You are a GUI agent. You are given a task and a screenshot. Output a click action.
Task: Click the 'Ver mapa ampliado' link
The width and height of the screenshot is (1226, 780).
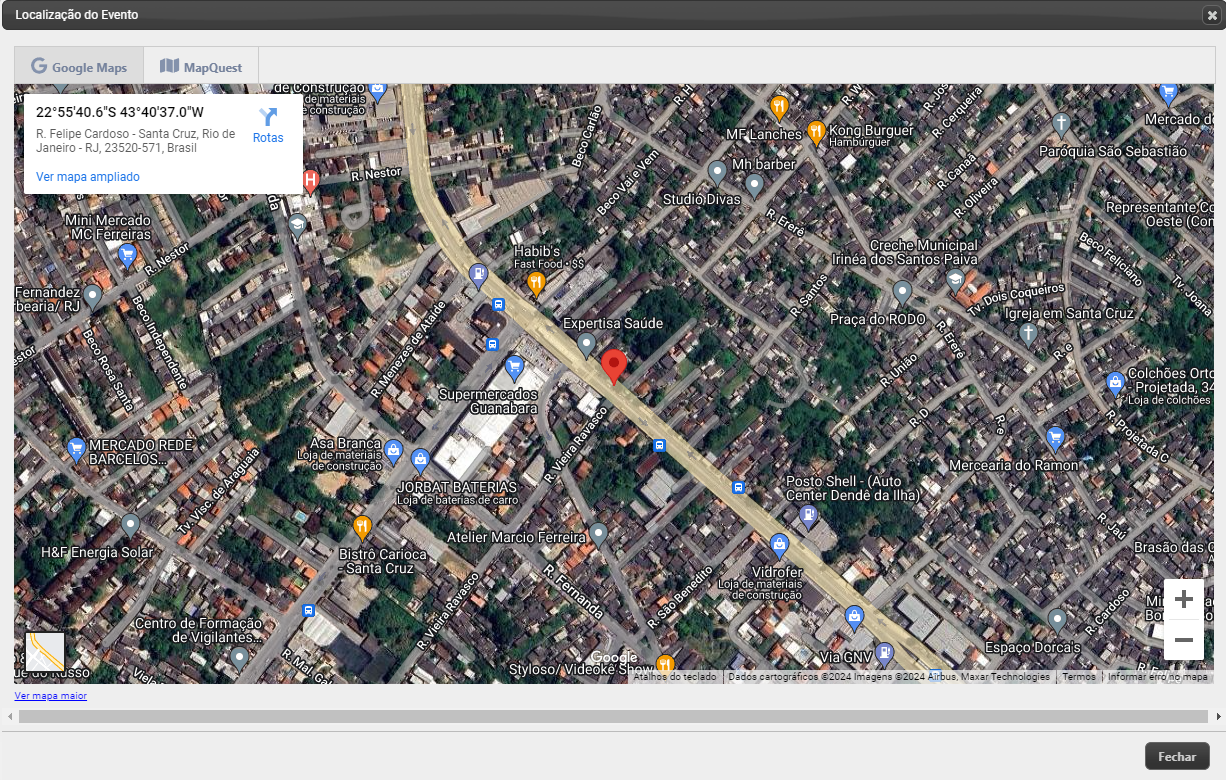coord(88,177)
